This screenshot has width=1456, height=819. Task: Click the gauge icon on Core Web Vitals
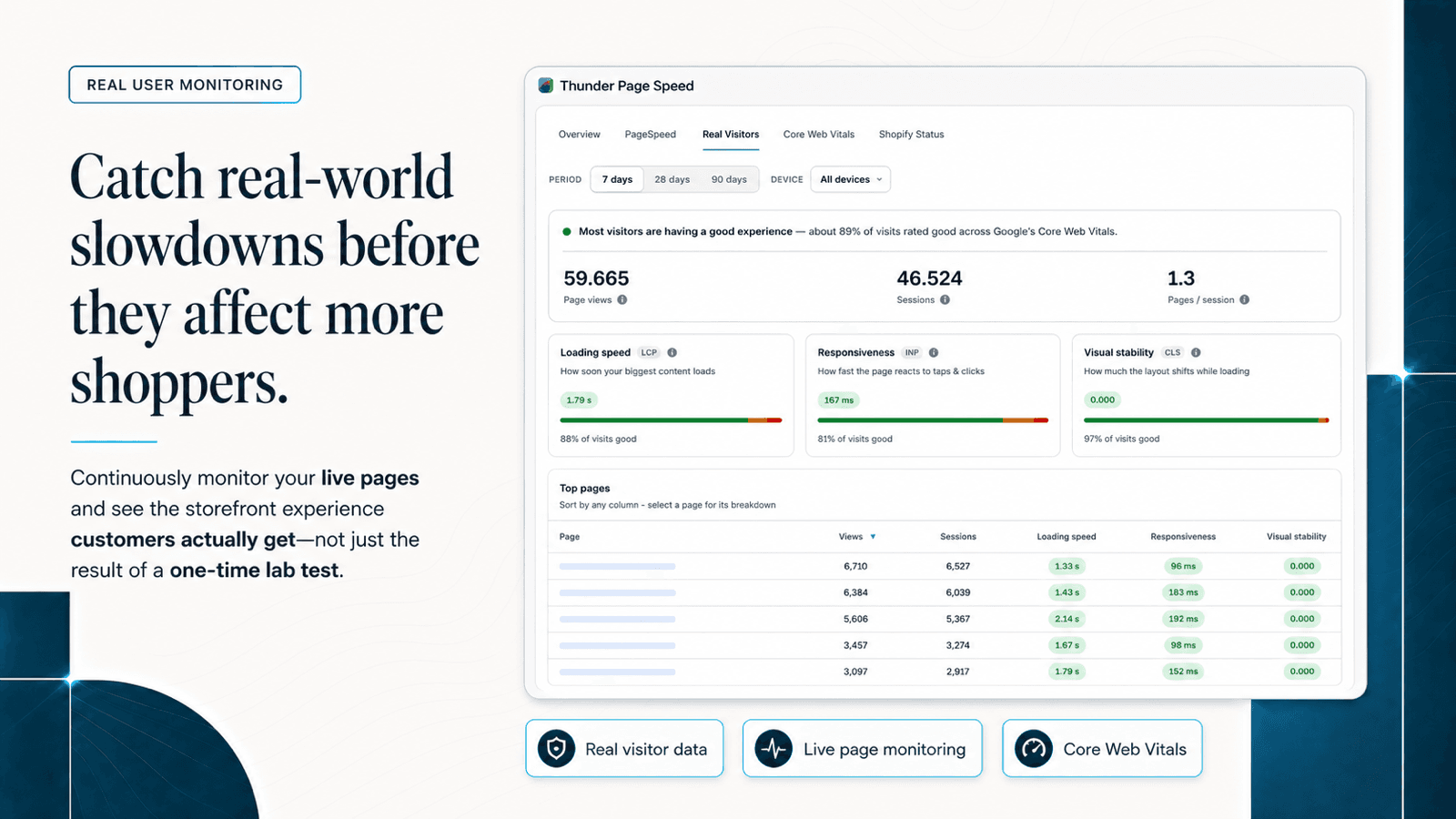click(x=1034, y=749)
